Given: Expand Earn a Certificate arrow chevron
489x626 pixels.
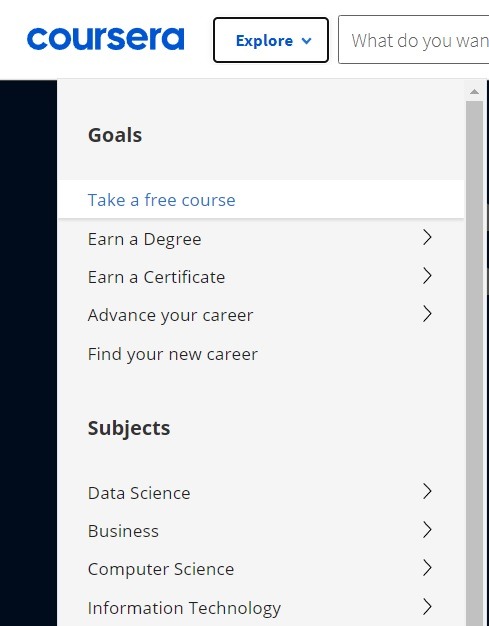Looking at the screenshot, I should click(x=427, y=276).
